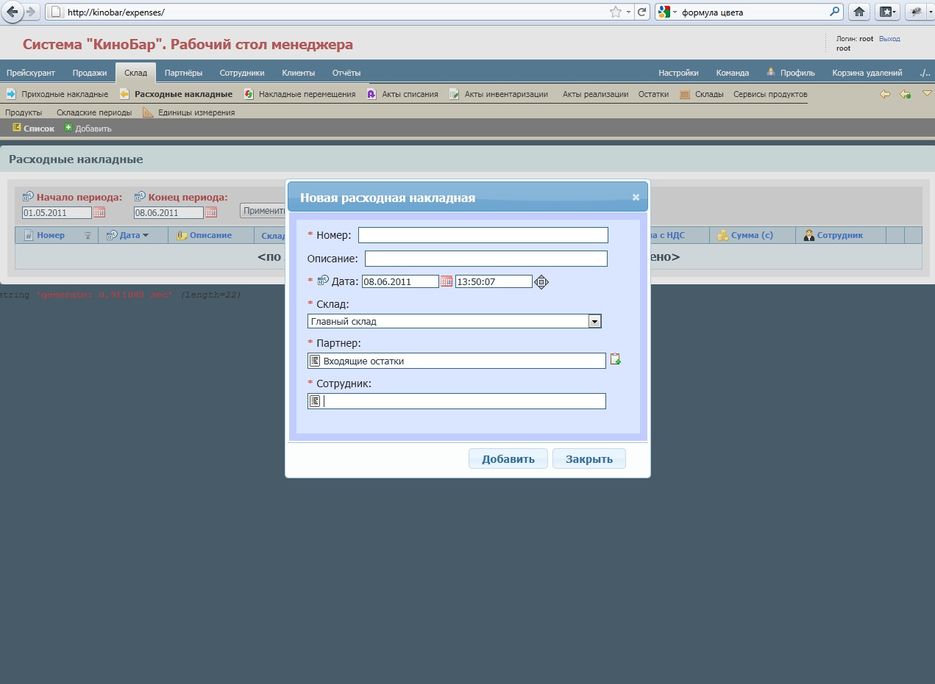The height and width of the screenshot is (684, 935).
Task: Open the Склад dropdown Главный склад
Action: click(x=454, y=321)
